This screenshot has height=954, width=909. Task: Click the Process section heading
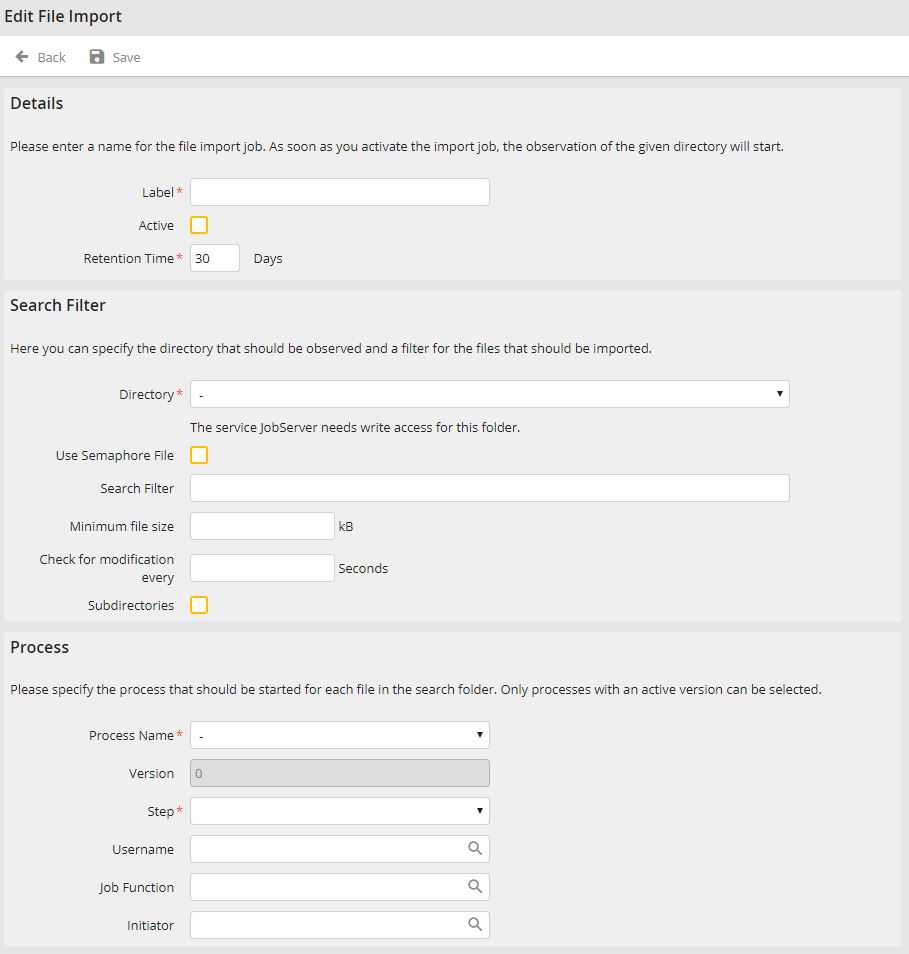coord(40,647)
